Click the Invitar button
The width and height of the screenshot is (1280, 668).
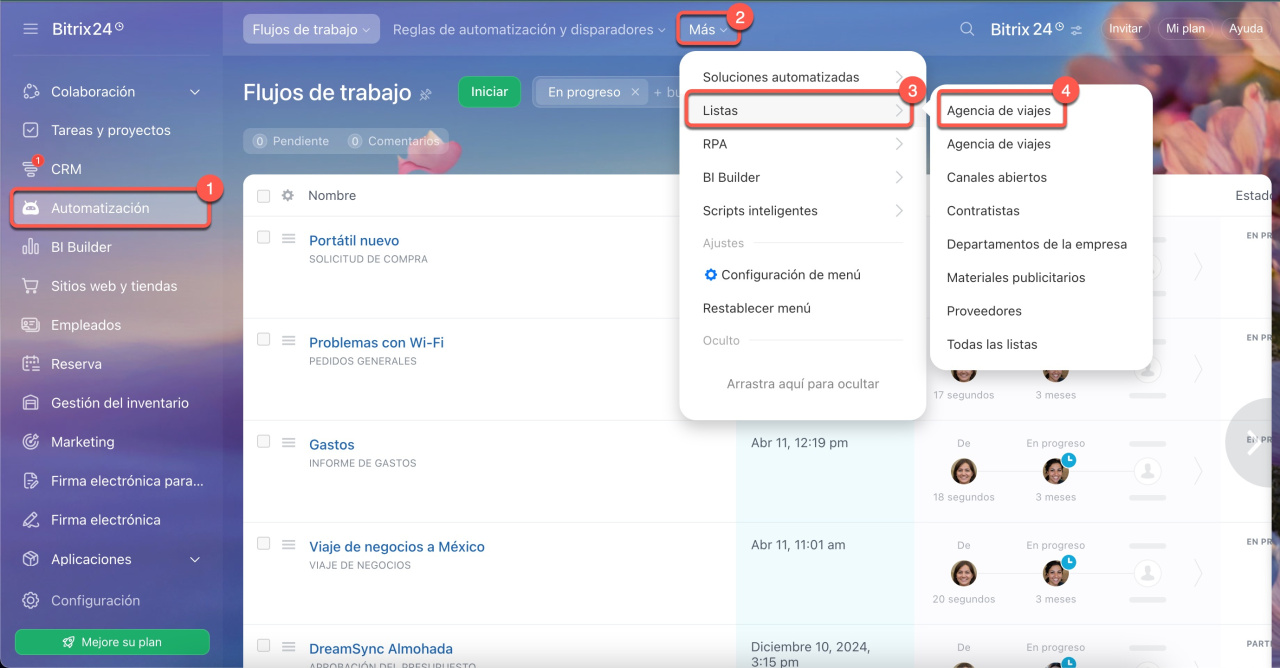pyautogui.click(x=1125, y=29)
